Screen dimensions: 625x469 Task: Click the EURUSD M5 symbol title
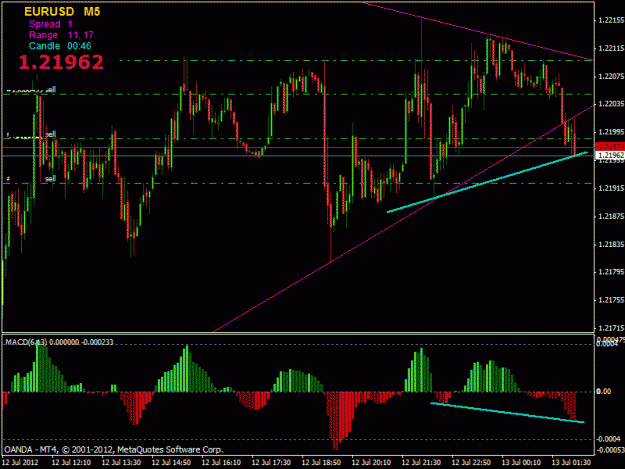click(62, 12)
